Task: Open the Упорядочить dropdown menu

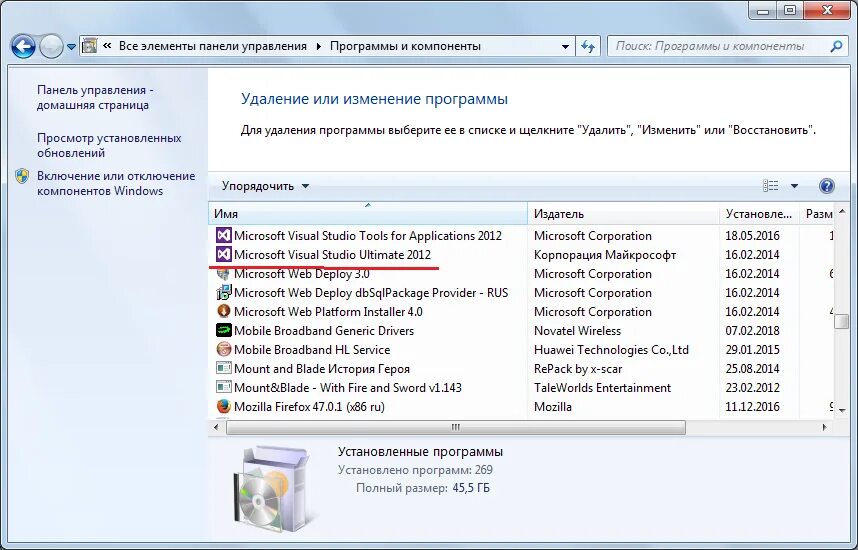Action: pyautogui.click(x=265, y=186)
